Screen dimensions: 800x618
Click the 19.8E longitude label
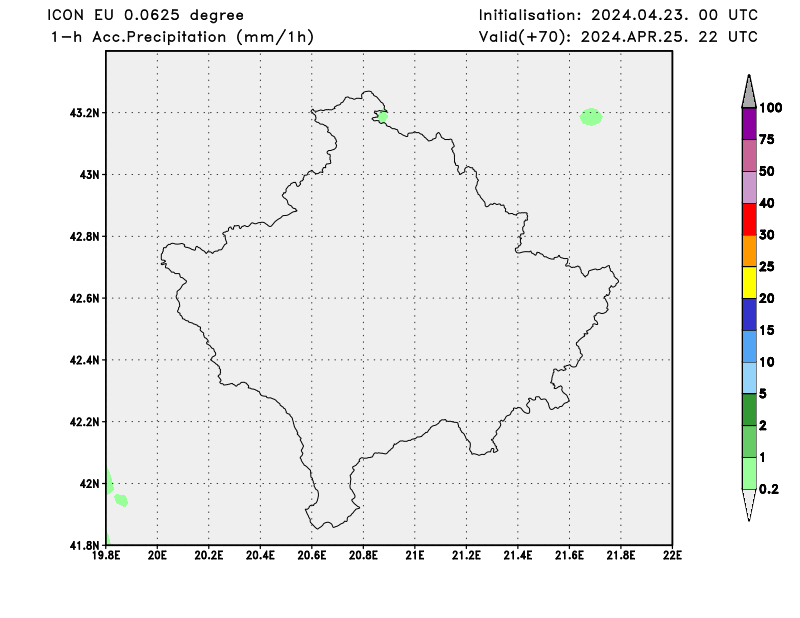(x=106, y=555)
